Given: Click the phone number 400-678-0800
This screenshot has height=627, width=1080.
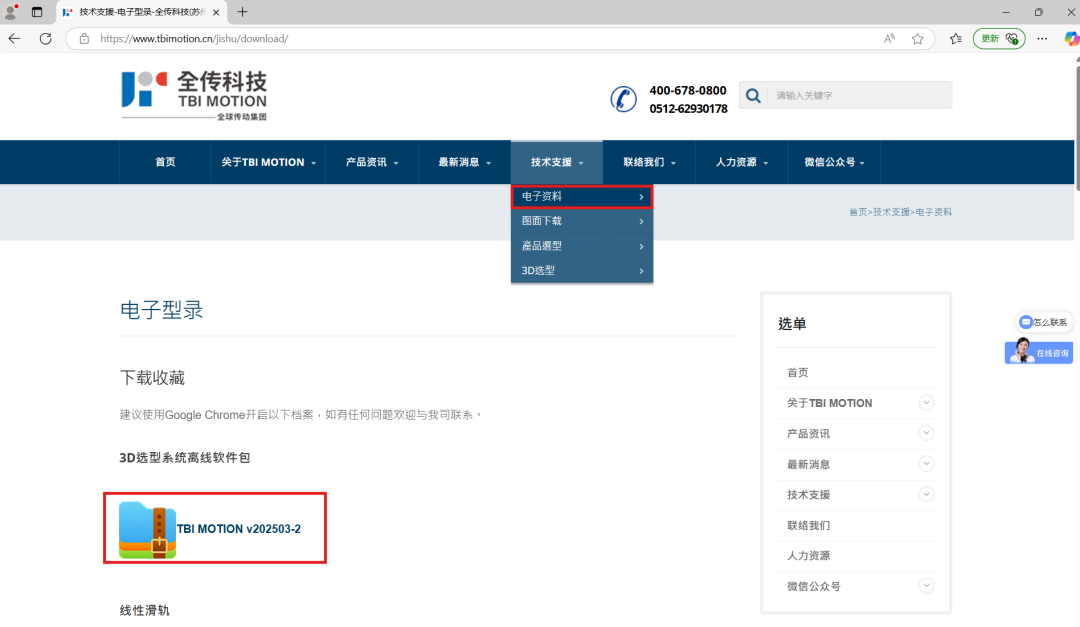Looking at the screenshot, I should (687, 90).
